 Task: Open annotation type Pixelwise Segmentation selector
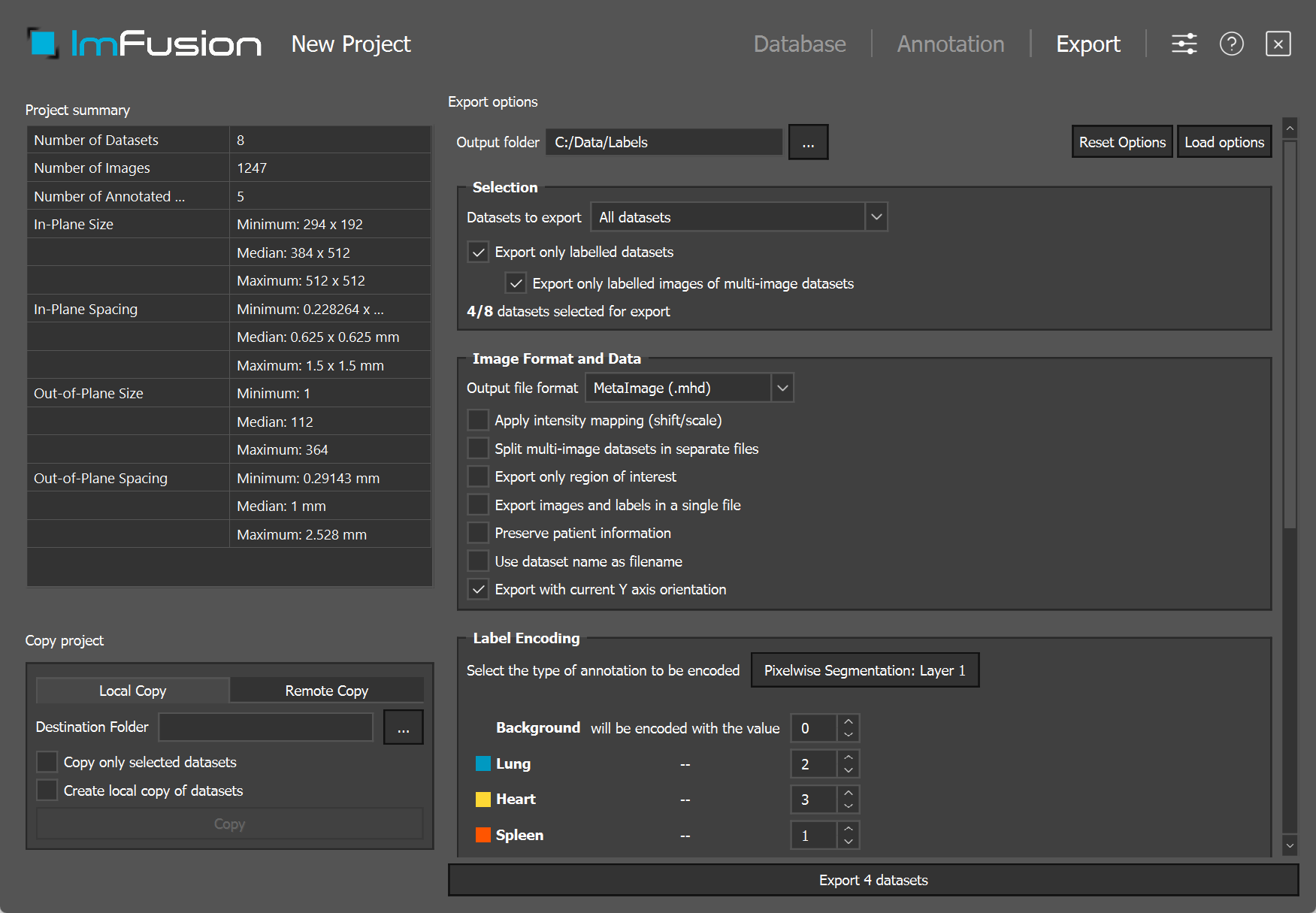865,670
